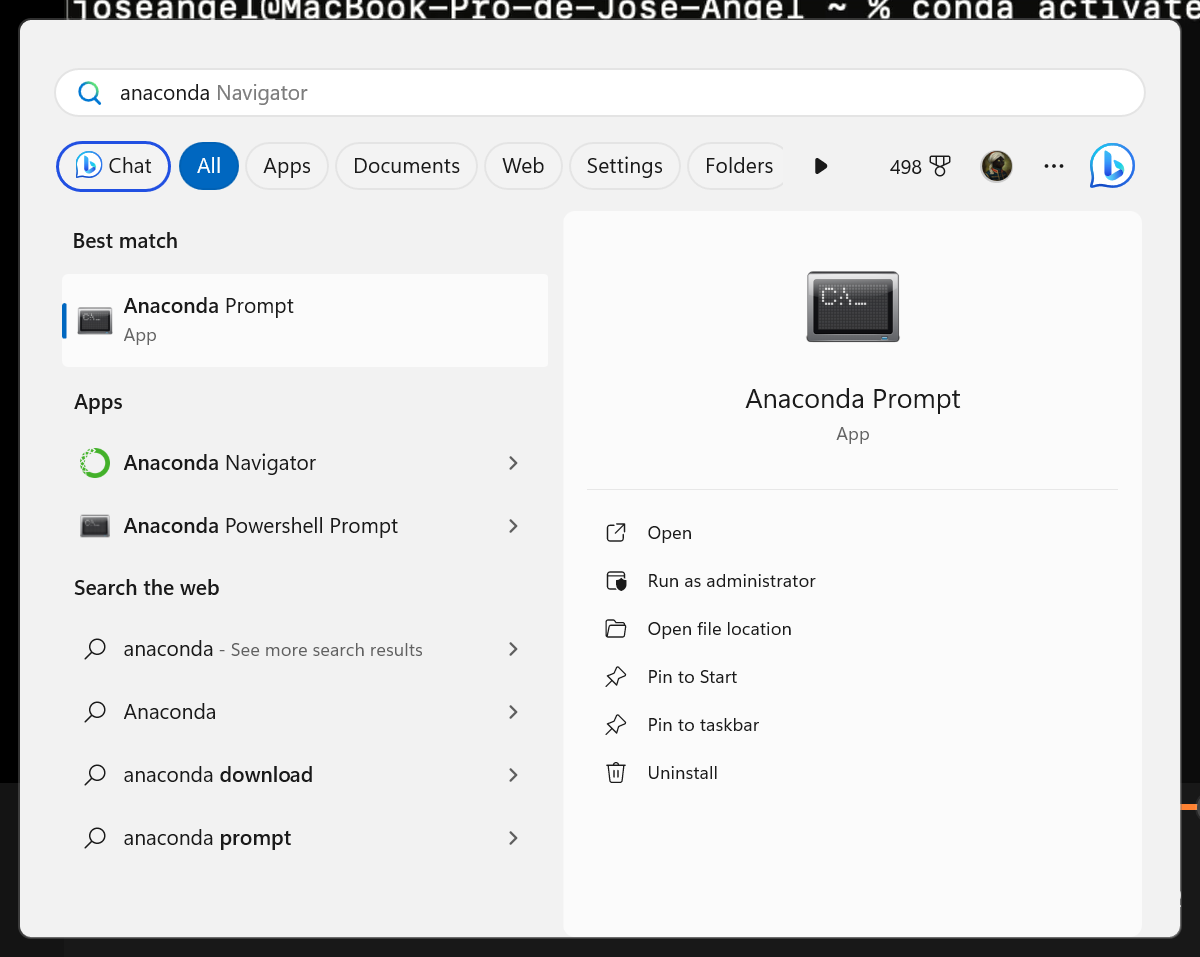
Task: Switch to the Web filter tab
Action: pyautogui.click(x=523, y=166)
